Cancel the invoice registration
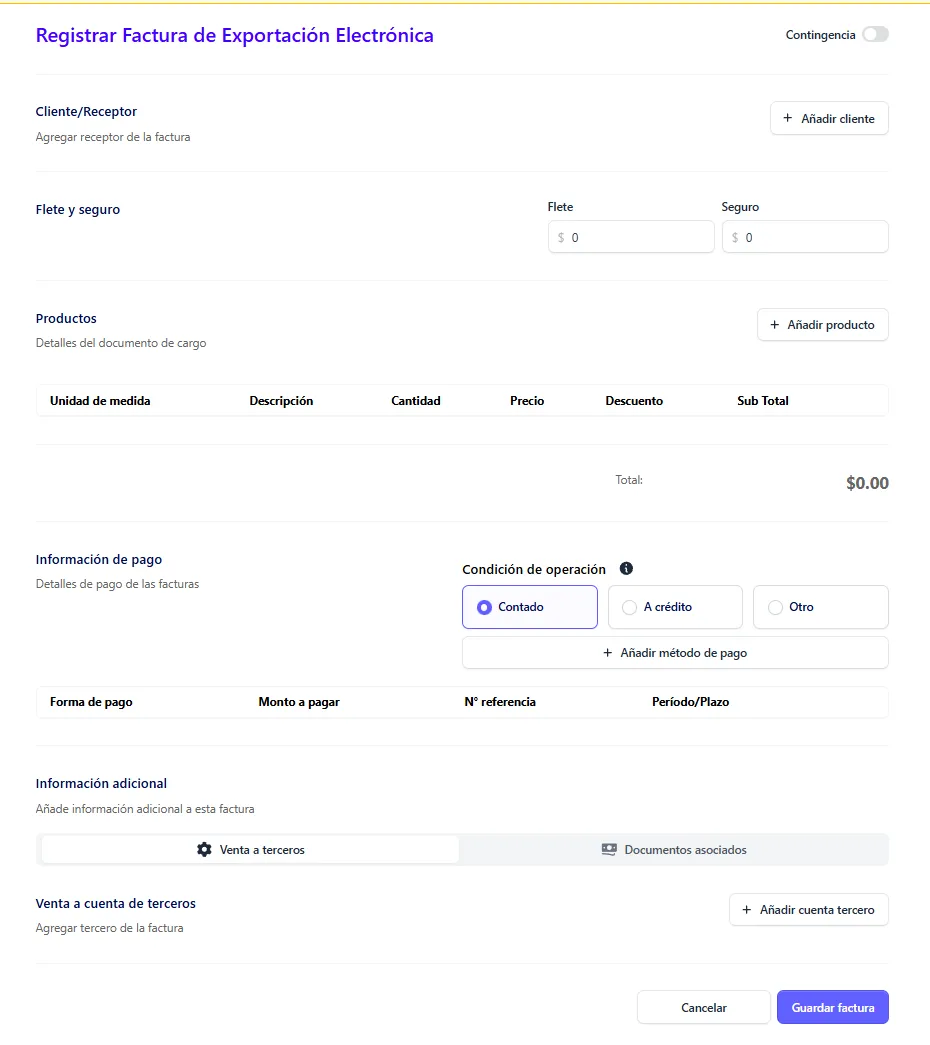 [x=703, y=1008]
